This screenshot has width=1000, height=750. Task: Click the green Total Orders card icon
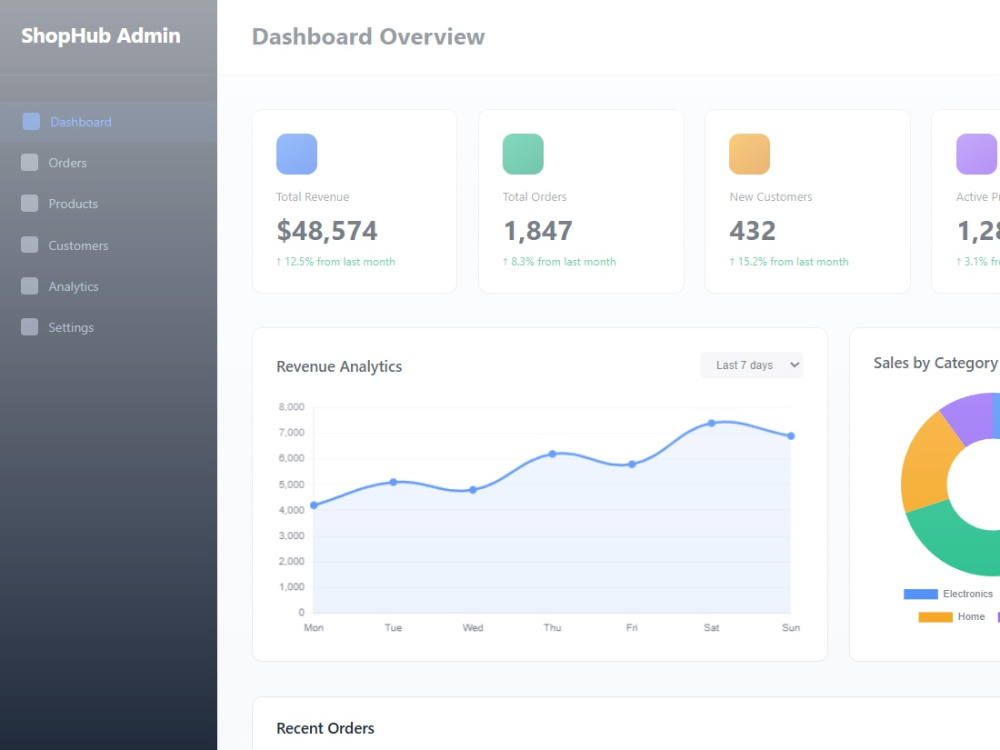[523, 154]
